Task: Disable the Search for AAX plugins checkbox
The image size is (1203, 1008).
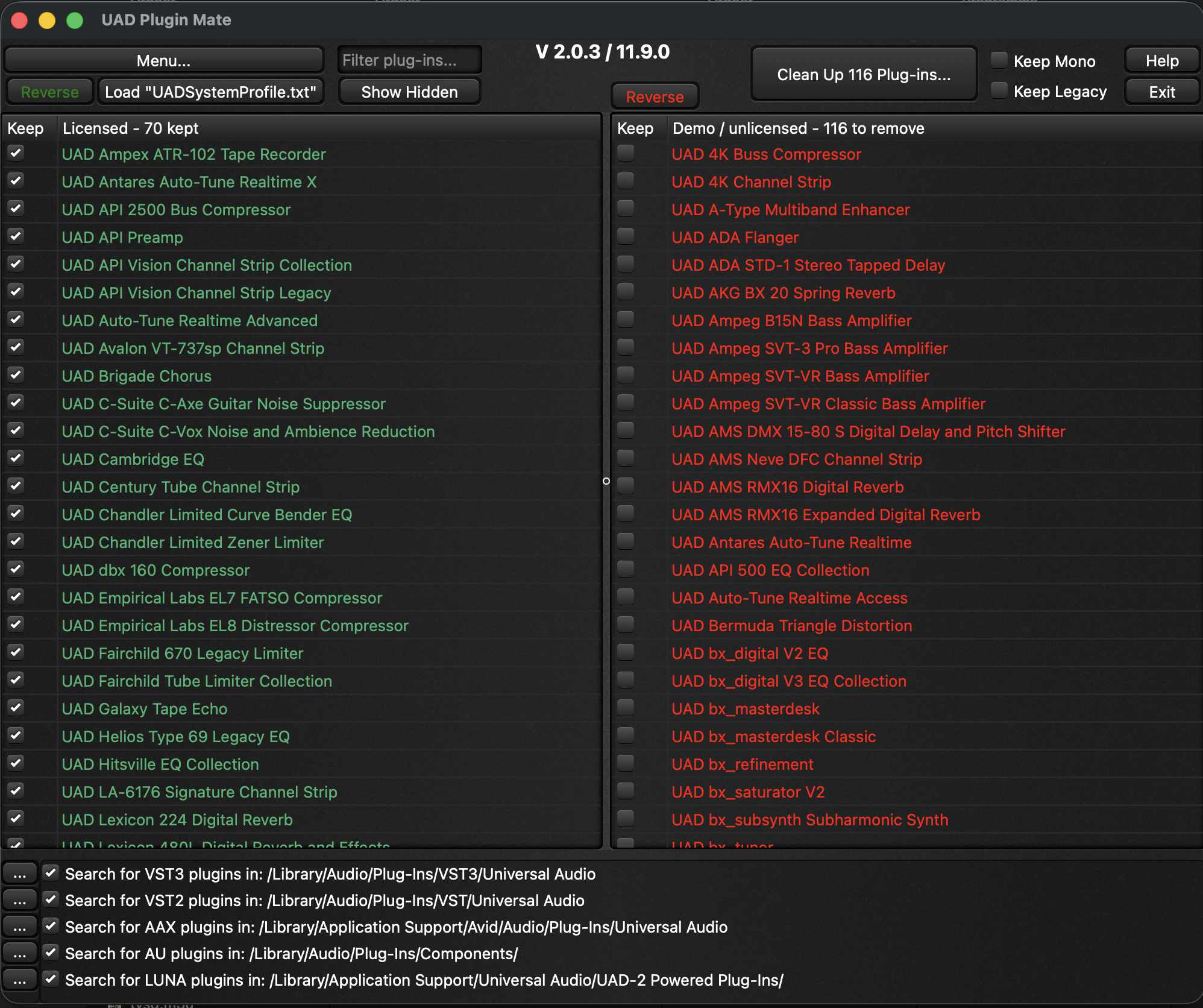Action: [x=51, y=926]
